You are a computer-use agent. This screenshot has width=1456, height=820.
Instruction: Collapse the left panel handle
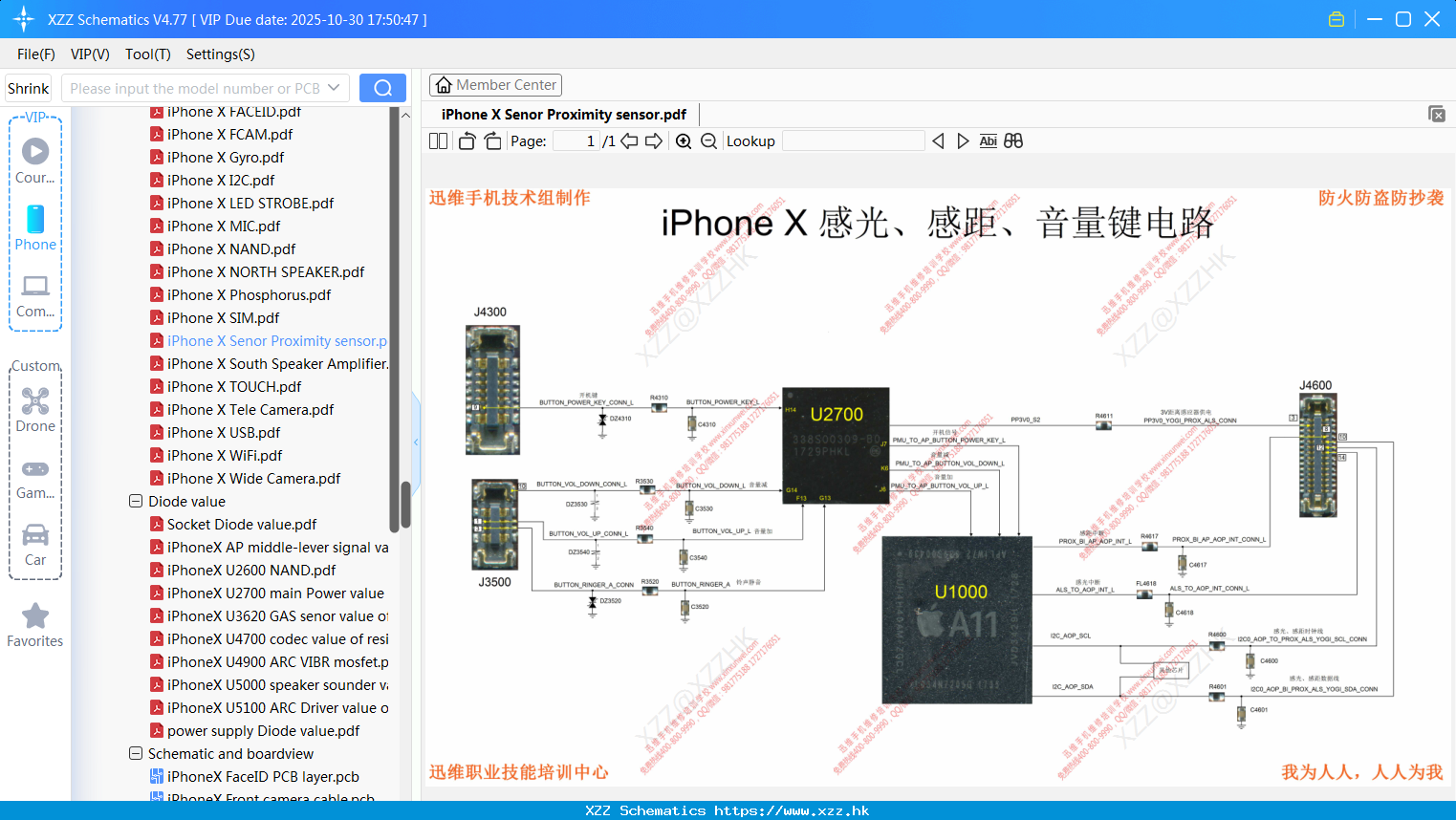tap(416, 442)
